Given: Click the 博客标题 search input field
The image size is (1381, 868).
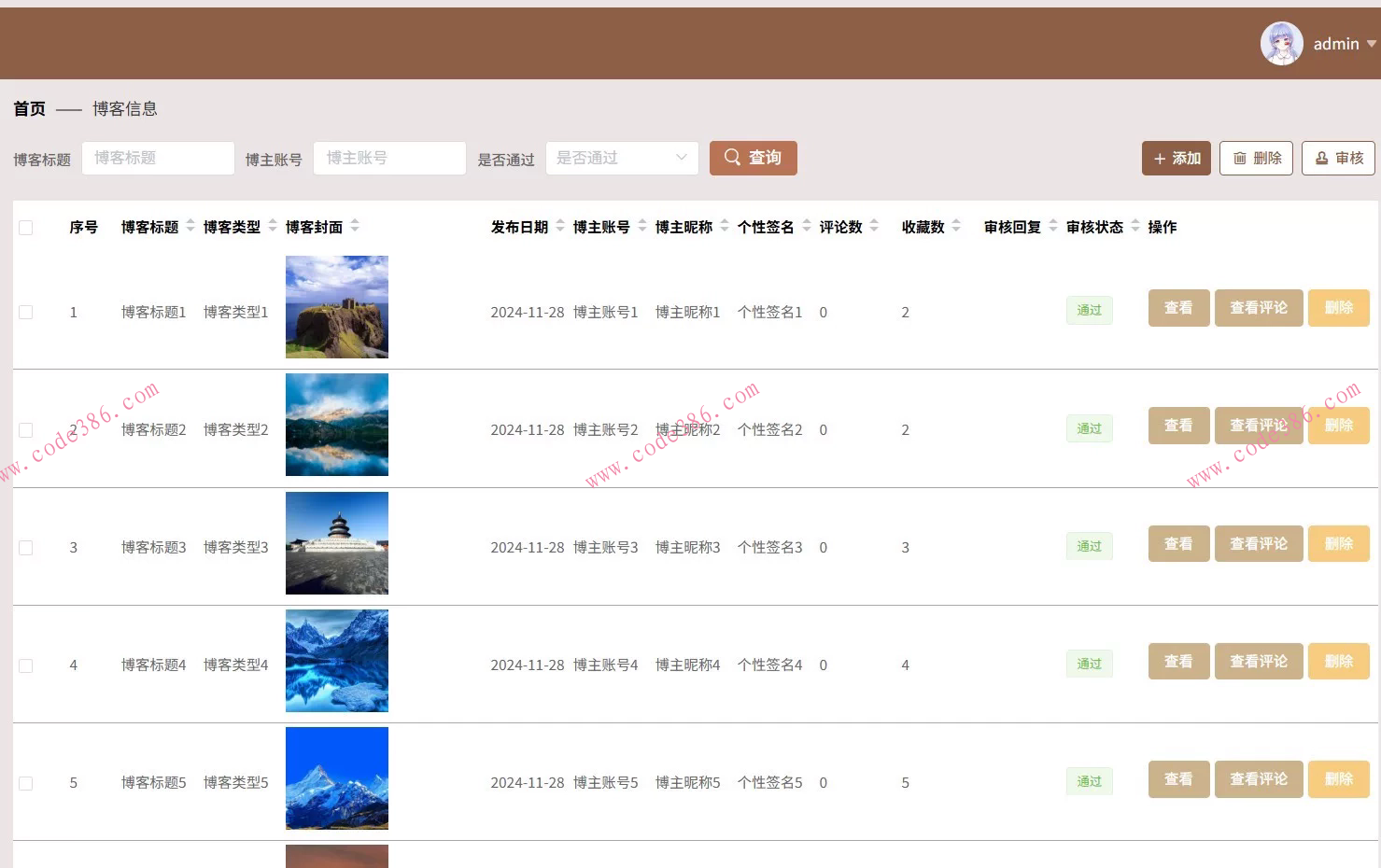Looking at the screenshot, I should [157, 158].
